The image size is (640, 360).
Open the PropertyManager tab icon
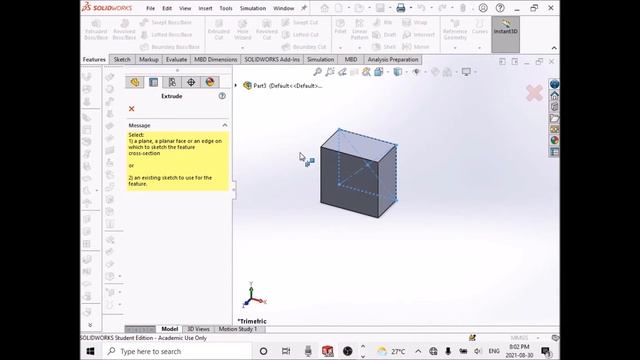click(x=153, y=82)
